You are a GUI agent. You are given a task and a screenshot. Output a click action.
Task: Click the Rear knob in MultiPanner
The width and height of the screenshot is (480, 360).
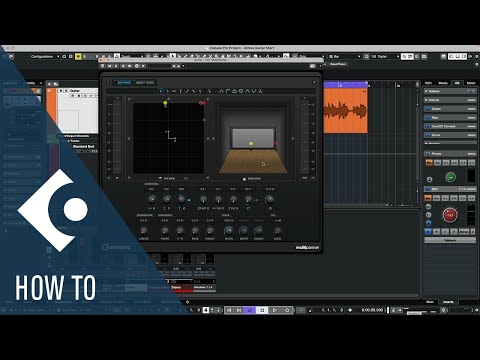tap(195, 231)
